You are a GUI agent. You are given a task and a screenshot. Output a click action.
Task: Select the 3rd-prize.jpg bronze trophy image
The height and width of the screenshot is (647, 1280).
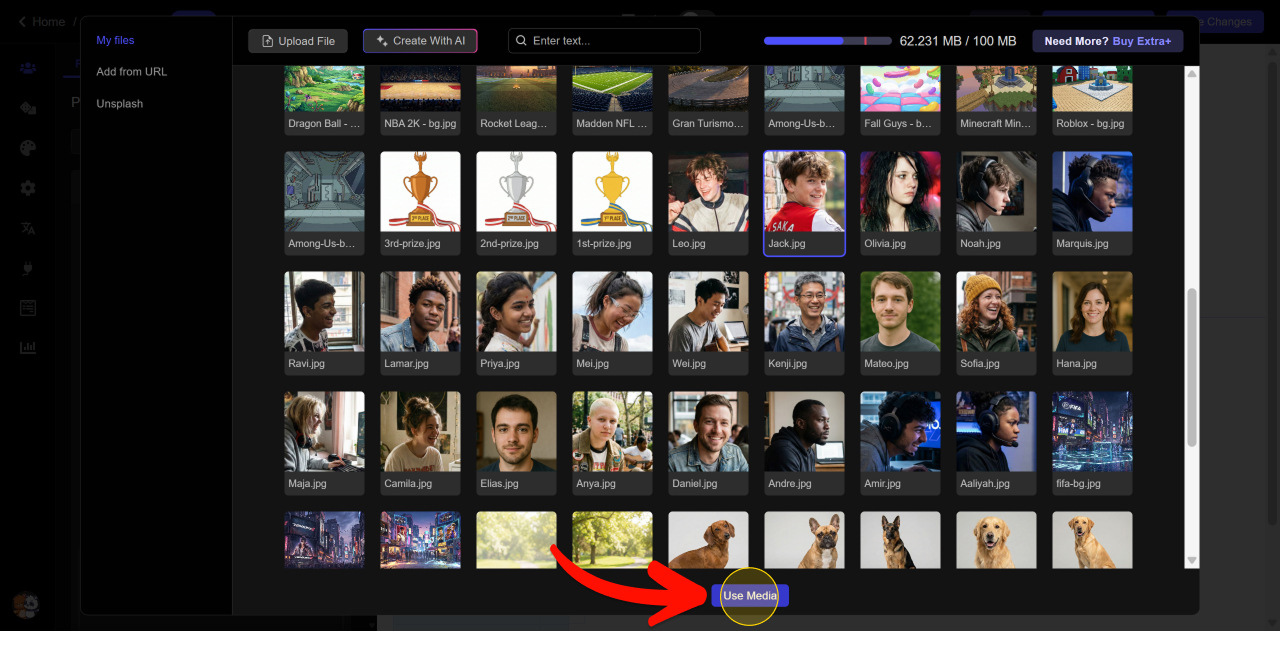pos(420,193)
